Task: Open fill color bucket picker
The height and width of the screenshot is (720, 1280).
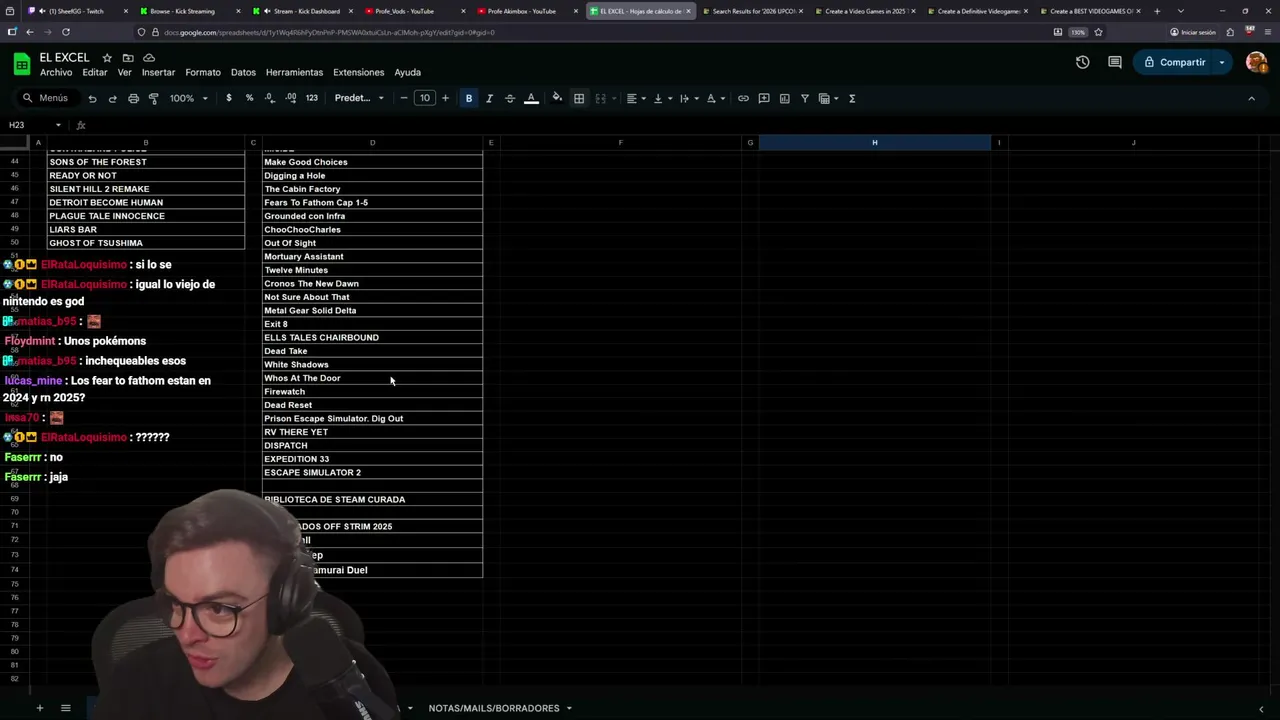Action: 557,98
